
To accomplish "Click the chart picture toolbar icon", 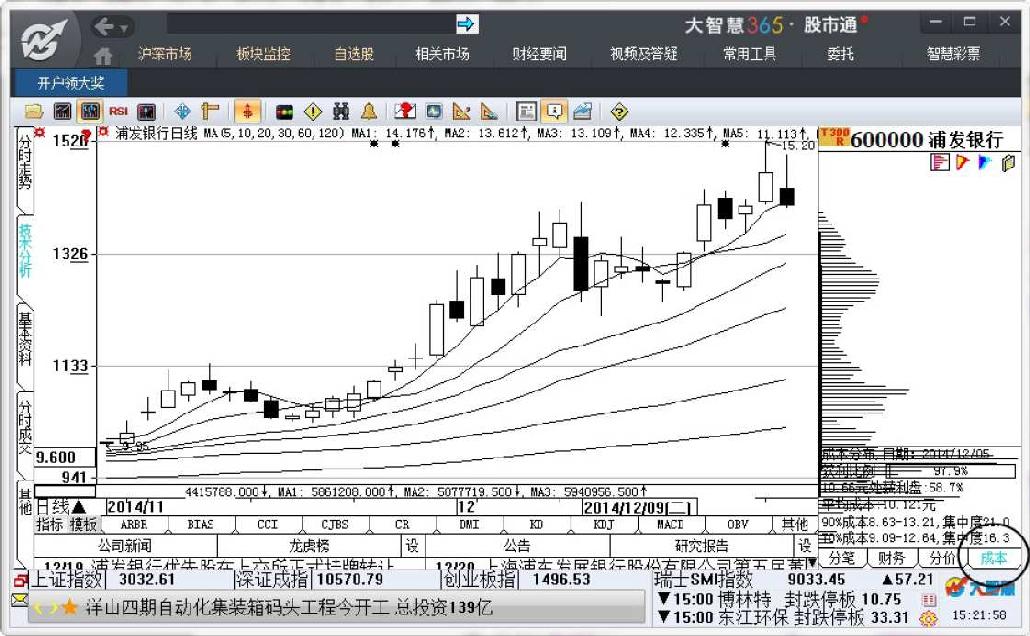I will coord(583,112).
